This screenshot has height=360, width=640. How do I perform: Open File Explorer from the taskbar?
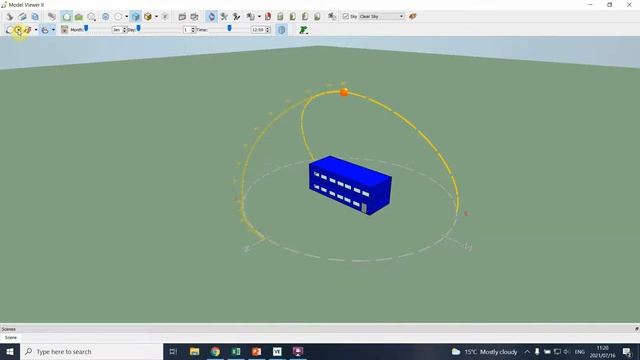point(194,351)
